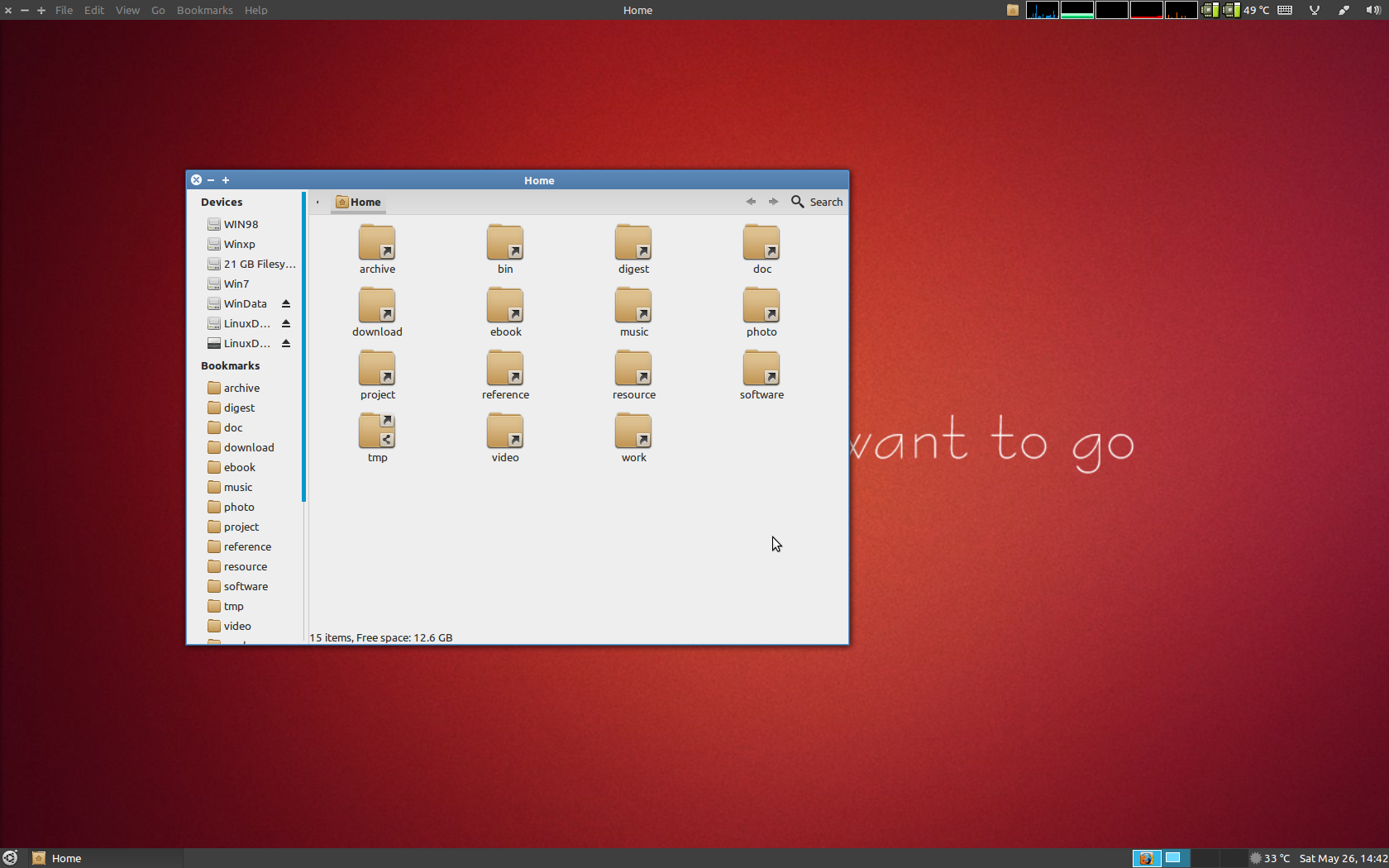This screenshot has width=1389, height=868.
Task: Open the launcher icon in bottom panel
Action: (10, 858)
